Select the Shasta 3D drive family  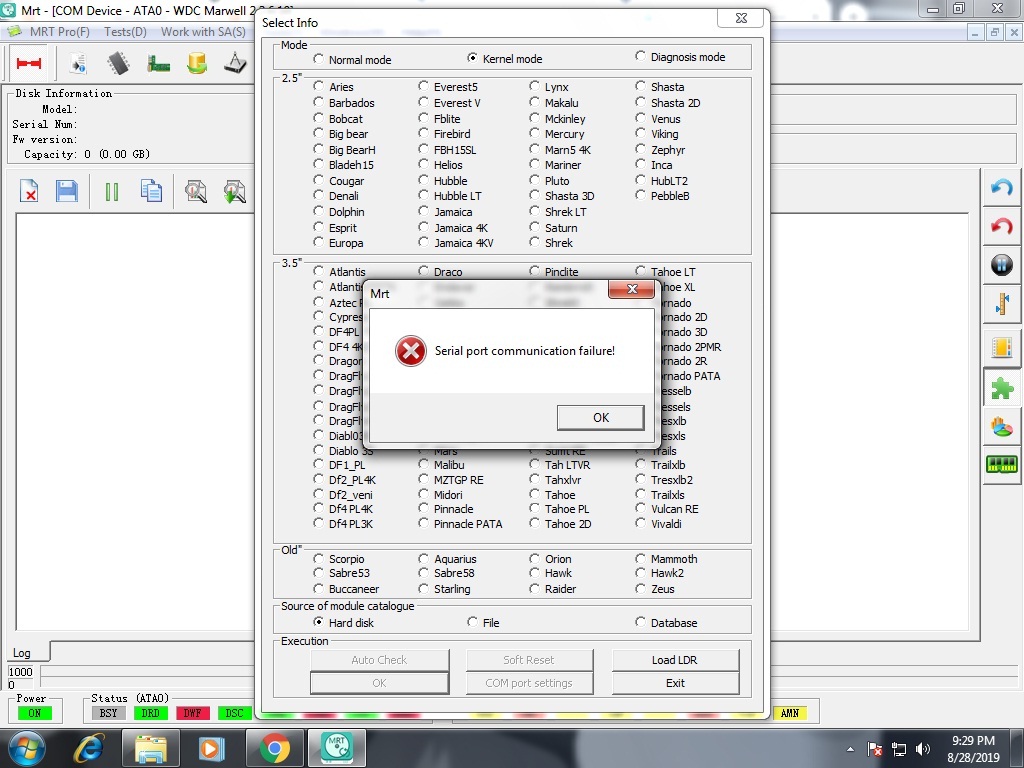click(534, 195)
